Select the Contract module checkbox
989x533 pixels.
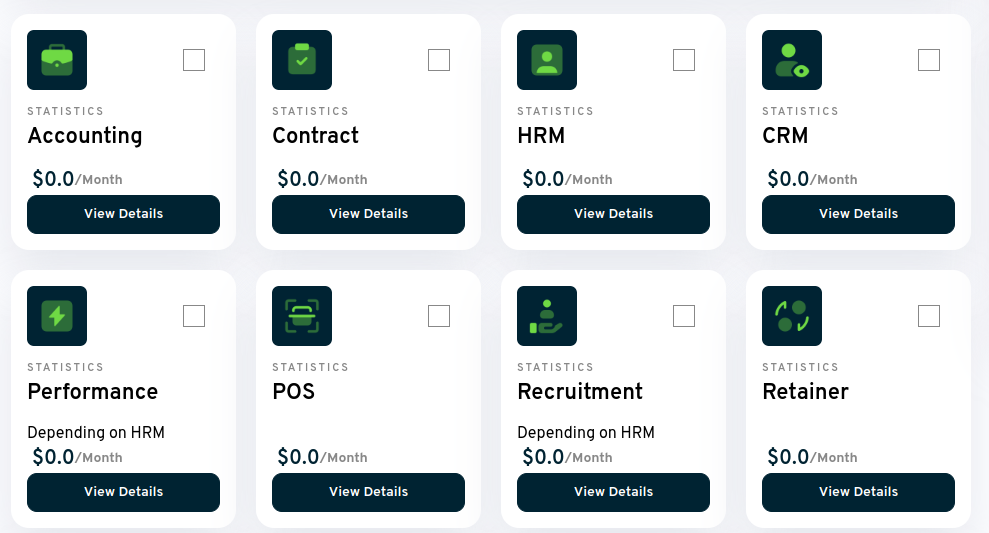[439, 60]
